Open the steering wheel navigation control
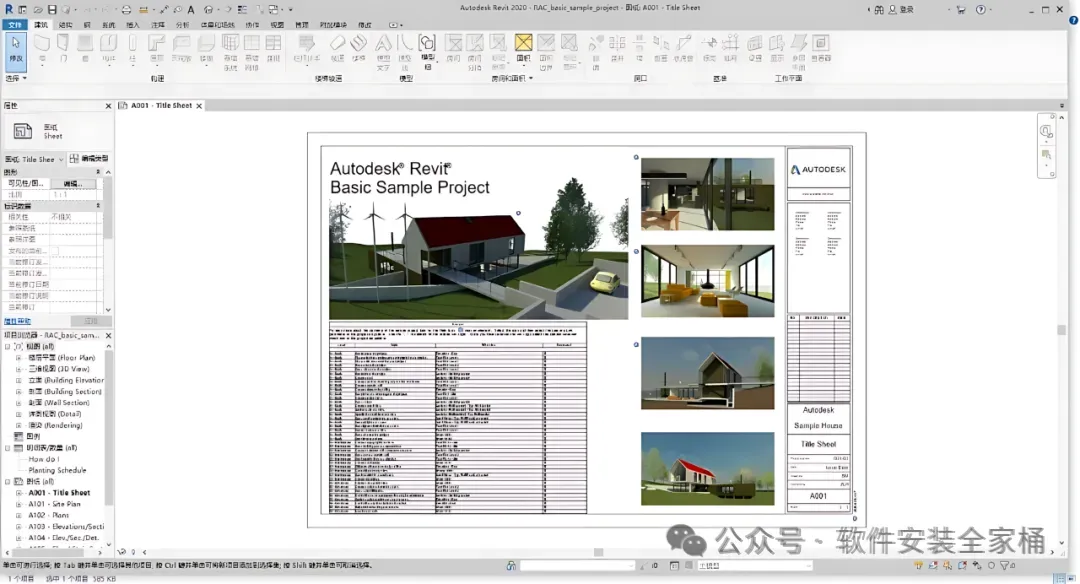The height and width of the screenshot is (584, 1080). click(1046, 132)
